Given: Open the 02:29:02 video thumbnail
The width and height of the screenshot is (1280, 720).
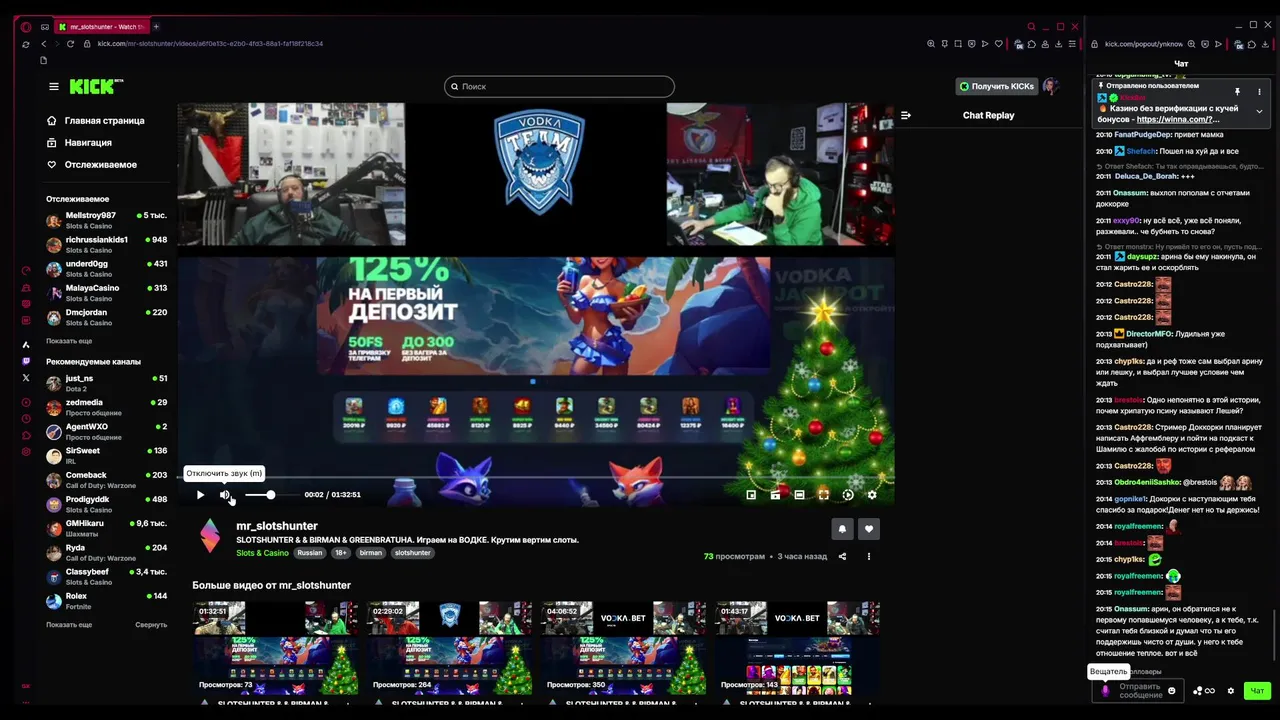Looking at the screenshot, I should 450,648.
